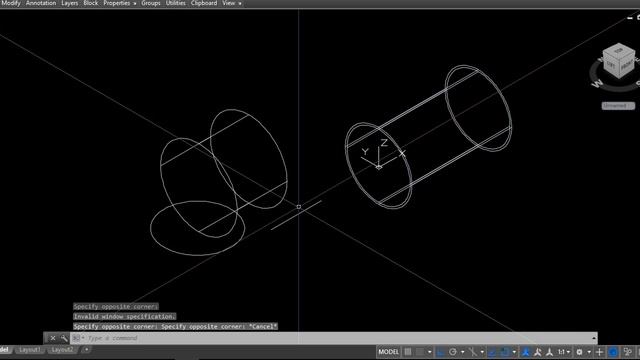This screenshot has height=360, width=640.
Task: Open the Annotation ribbon panel title
Action: (41, 3)
